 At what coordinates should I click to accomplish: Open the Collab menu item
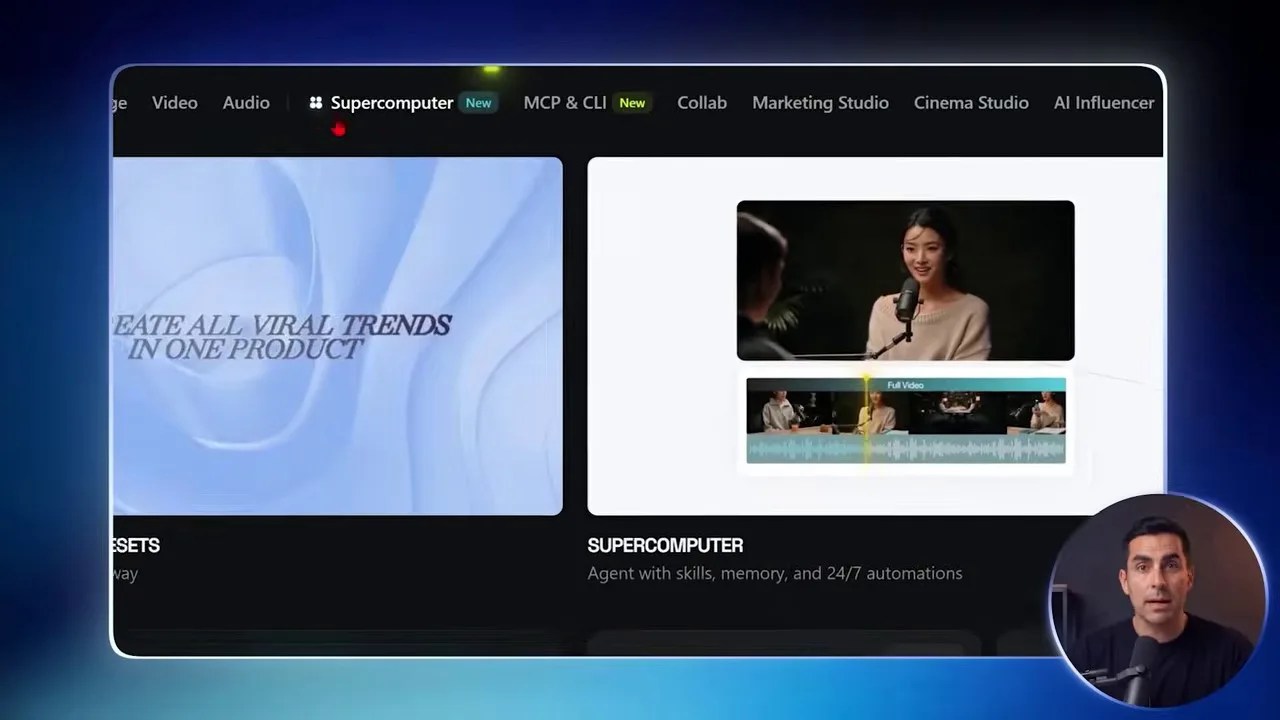[702, 103]
